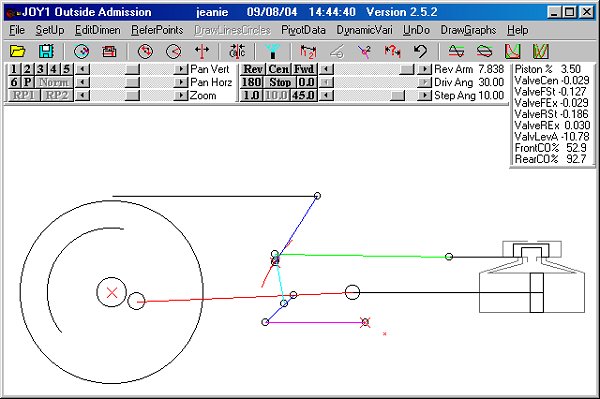600x399 pixels.
Task: Click the yellow open folder icon
Action: tap(18, 51)
